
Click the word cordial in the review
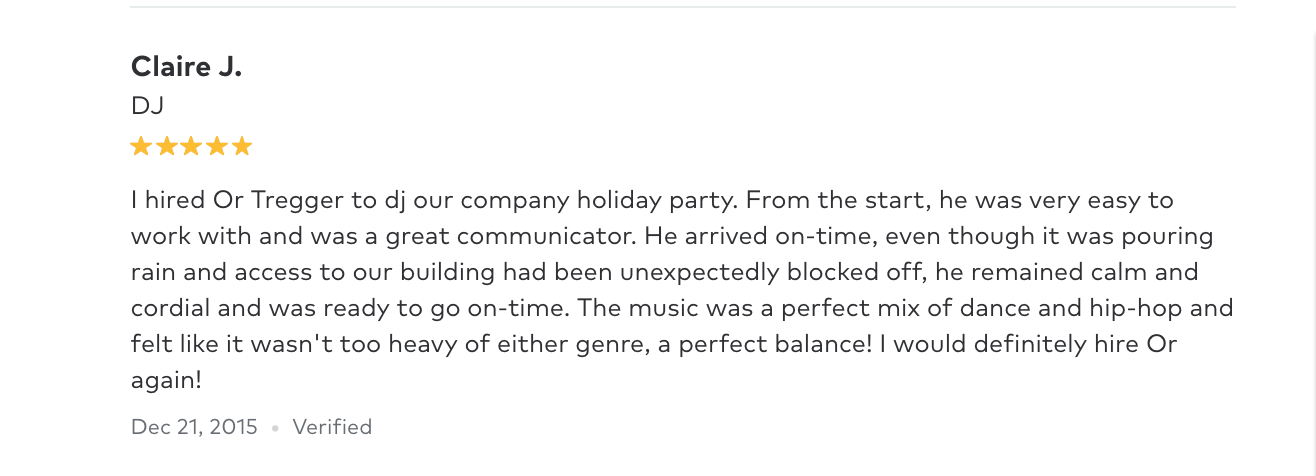[167, 309]
